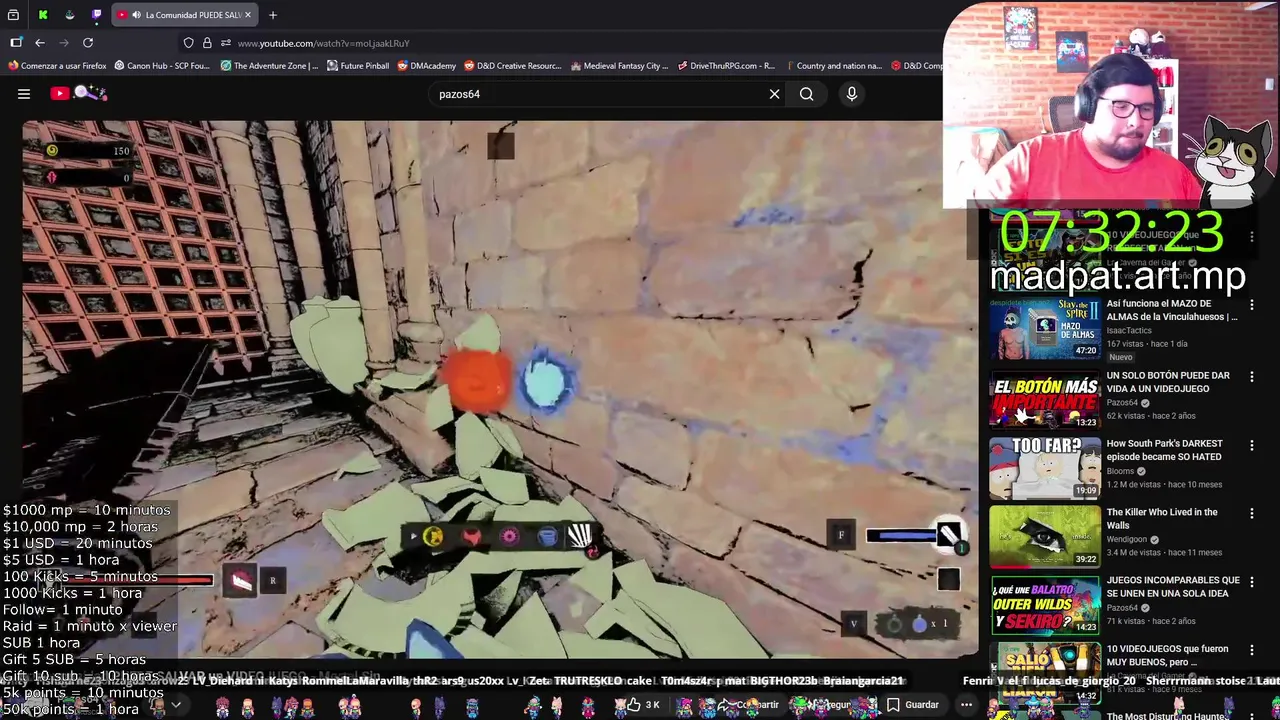Go forward one page

64,43
